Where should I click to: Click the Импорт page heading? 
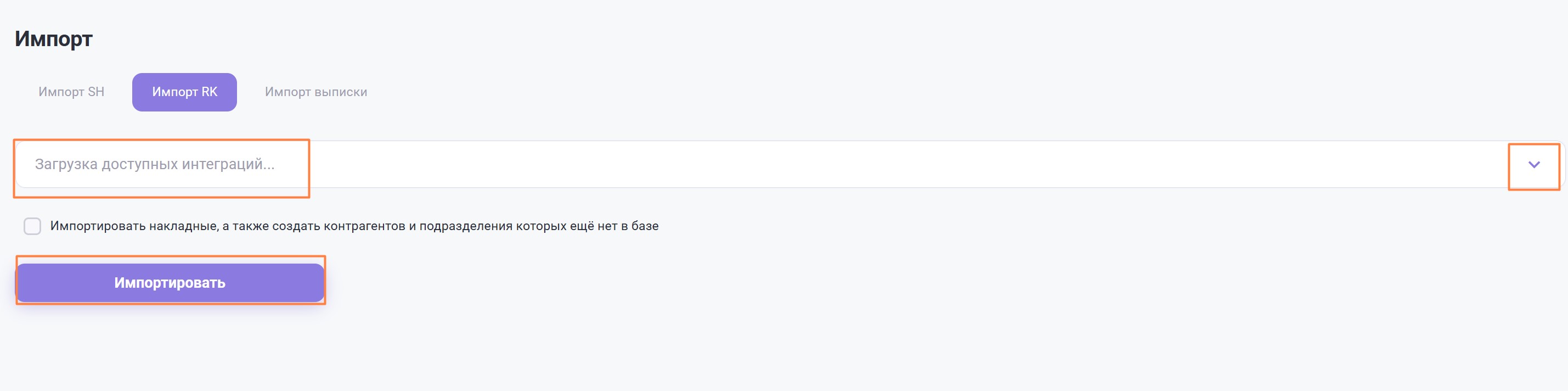[54, 39]
